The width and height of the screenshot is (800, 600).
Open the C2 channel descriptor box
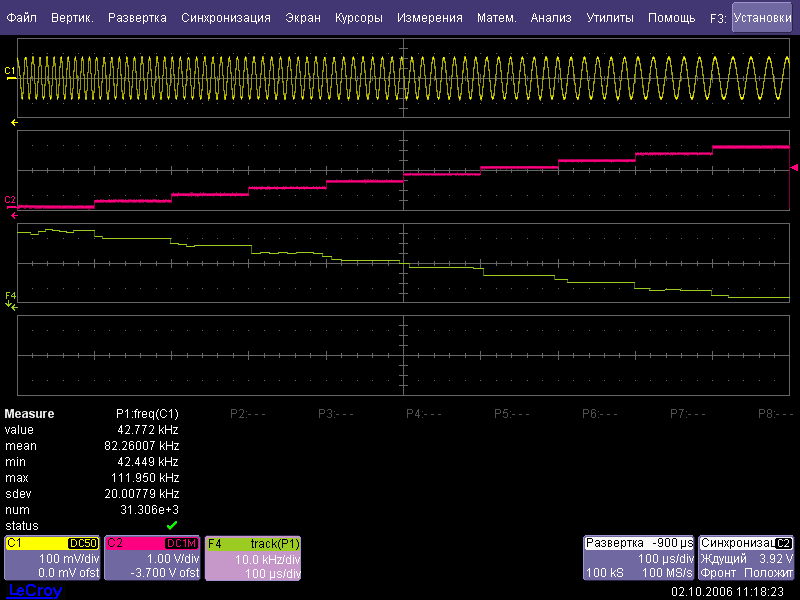coord(152,557)
